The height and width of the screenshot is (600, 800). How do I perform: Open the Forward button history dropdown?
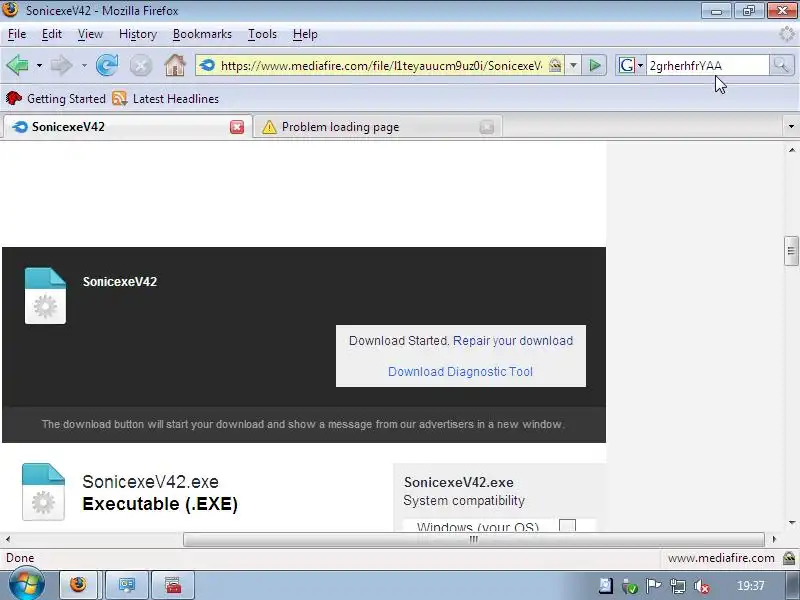coord(84,66)
